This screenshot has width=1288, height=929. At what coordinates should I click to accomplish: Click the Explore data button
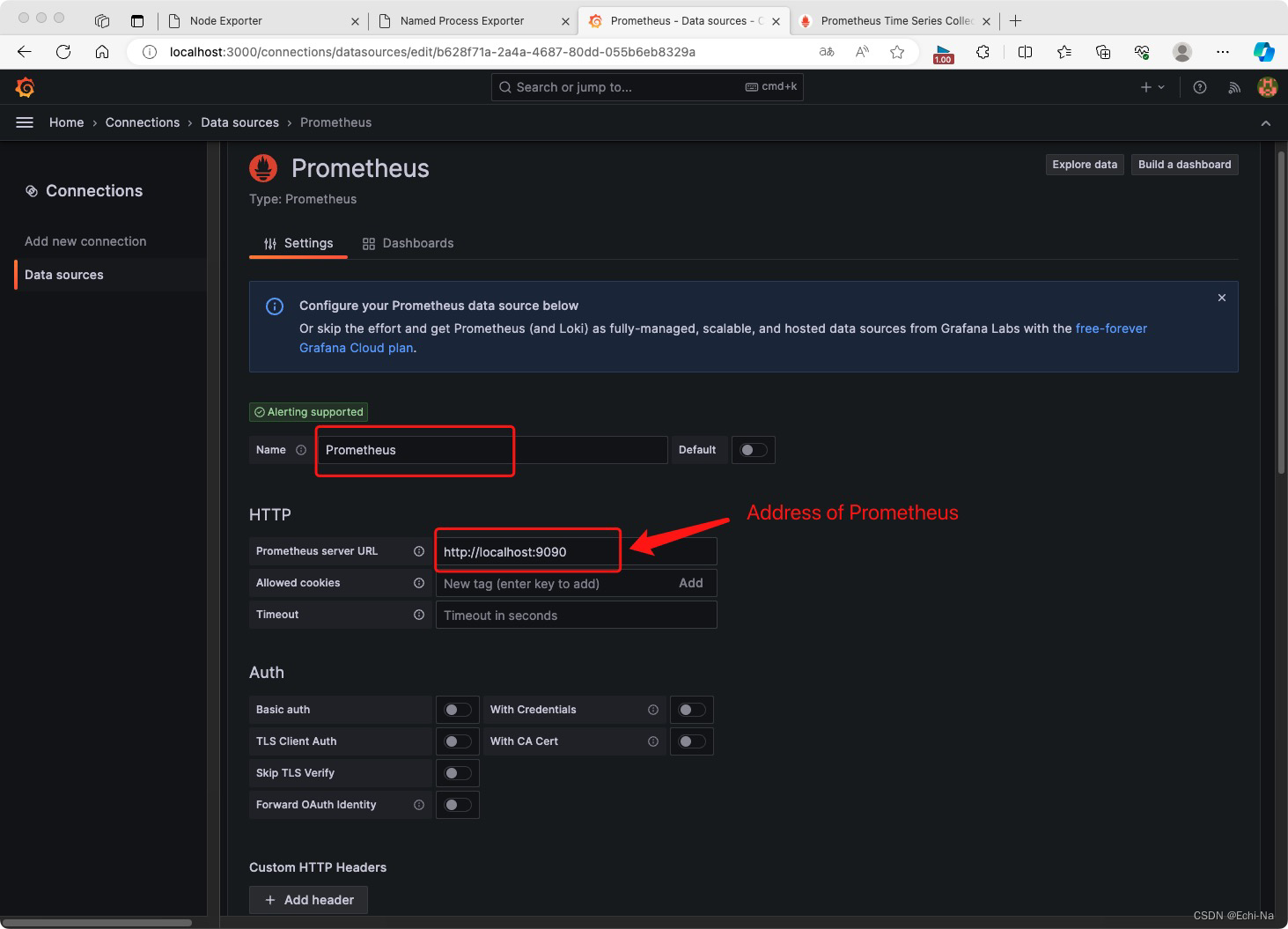point(1085,165)
